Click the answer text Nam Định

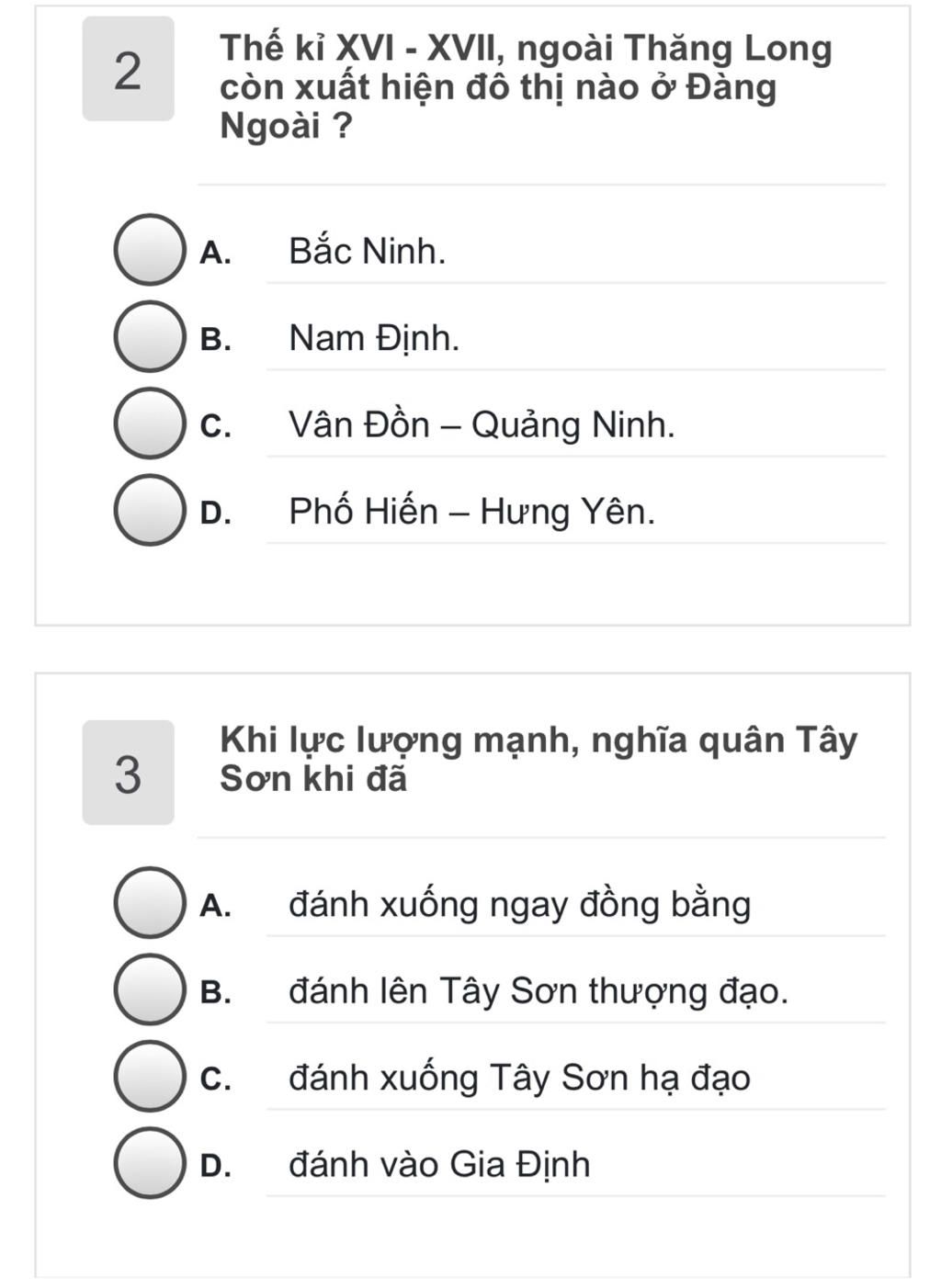coord(374,338)
